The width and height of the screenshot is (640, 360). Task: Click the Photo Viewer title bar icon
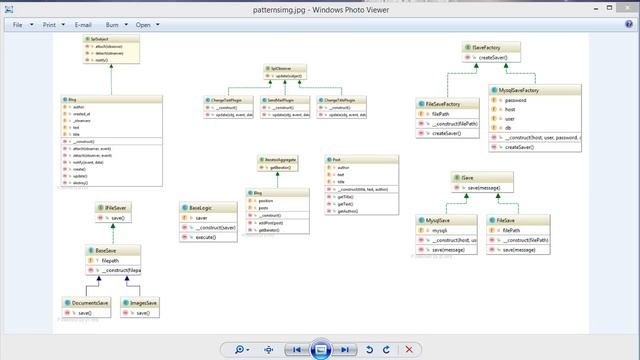click(9, 9)
